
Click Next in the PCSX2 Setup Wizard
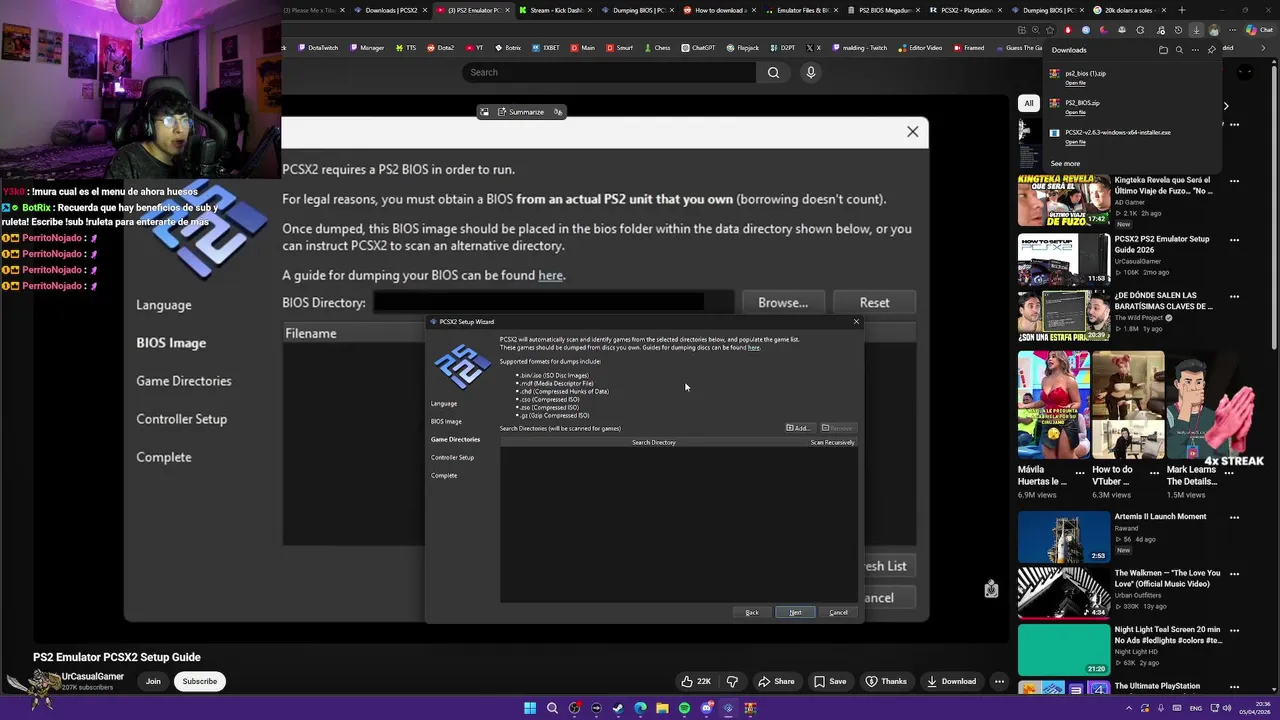[795, 612]
